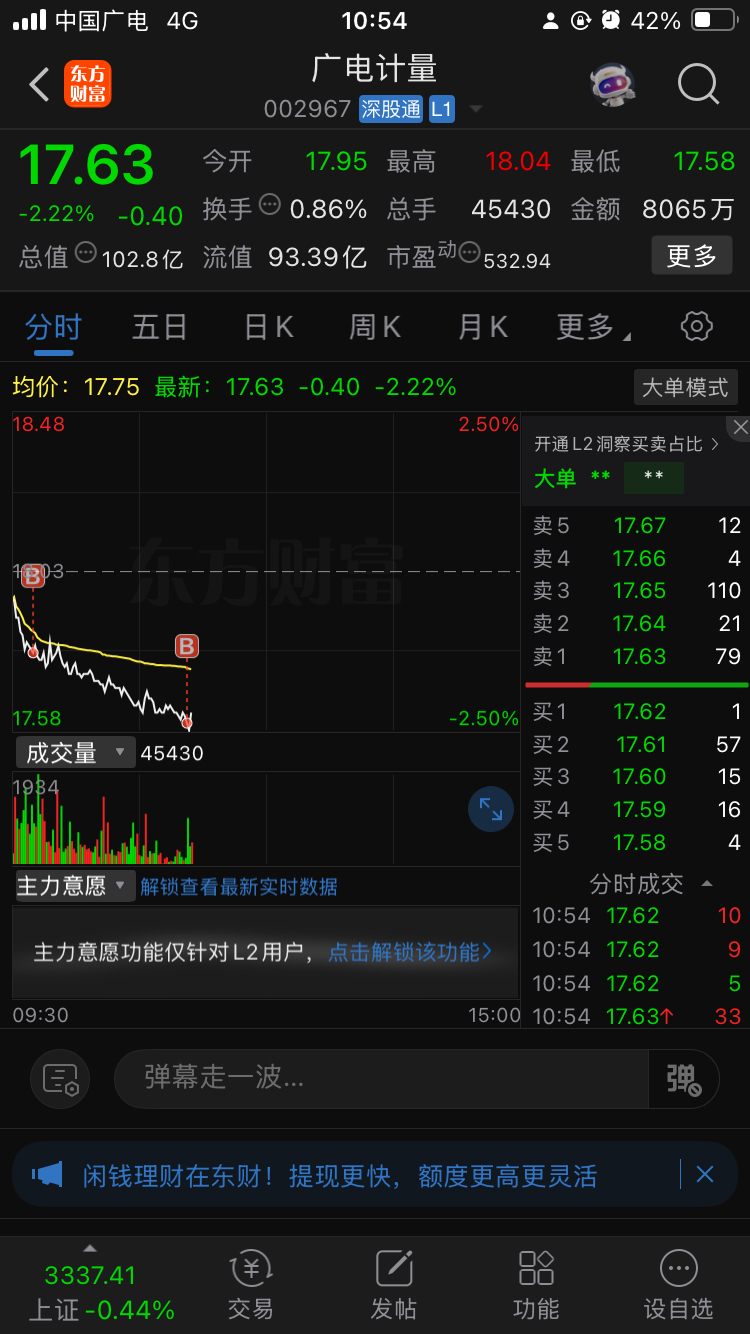750x1334 pixels.
Task: Tap the 深股通 badge
Action: coord(391,108)
